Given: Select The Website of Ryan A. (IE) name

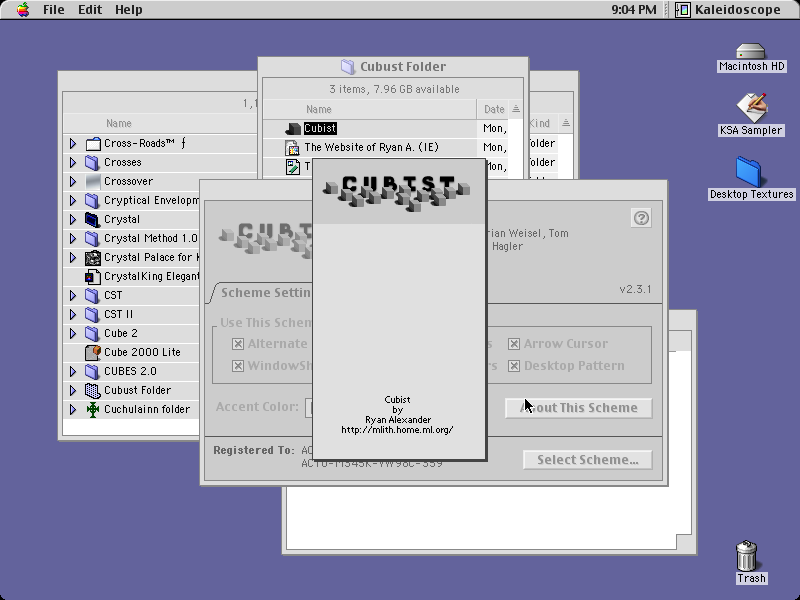Looking at the screenshot, I should 371,147.
